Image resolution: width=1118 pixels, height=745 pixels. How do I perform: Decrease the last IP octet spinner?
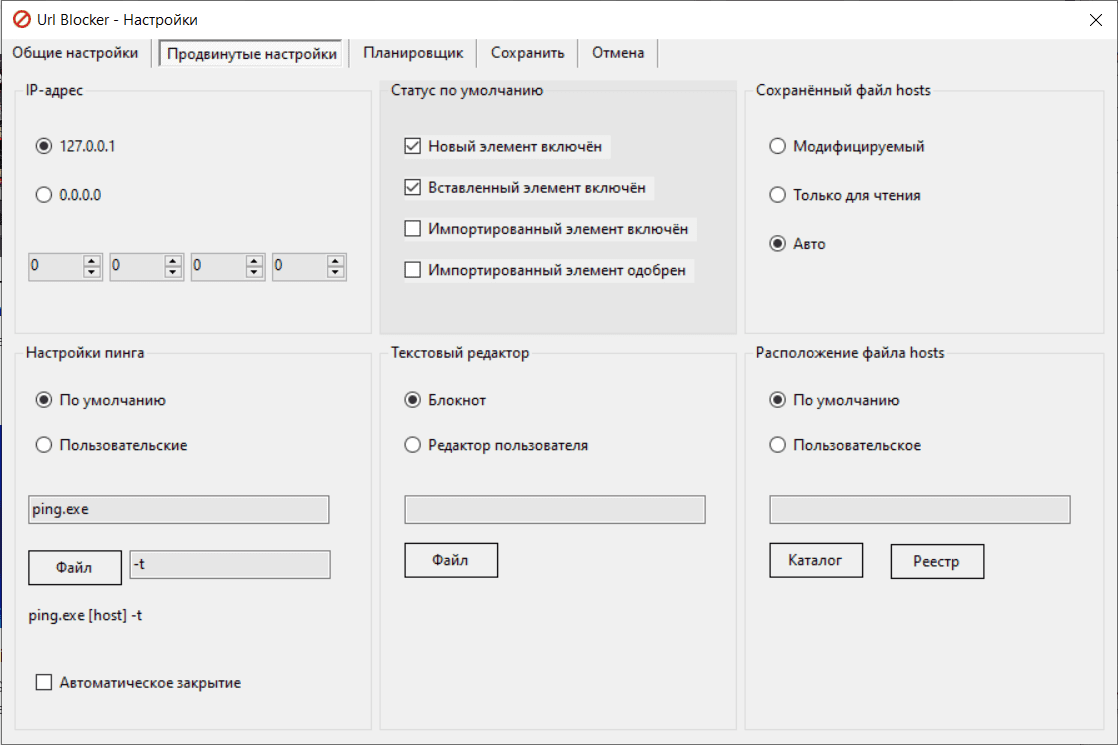337,272
